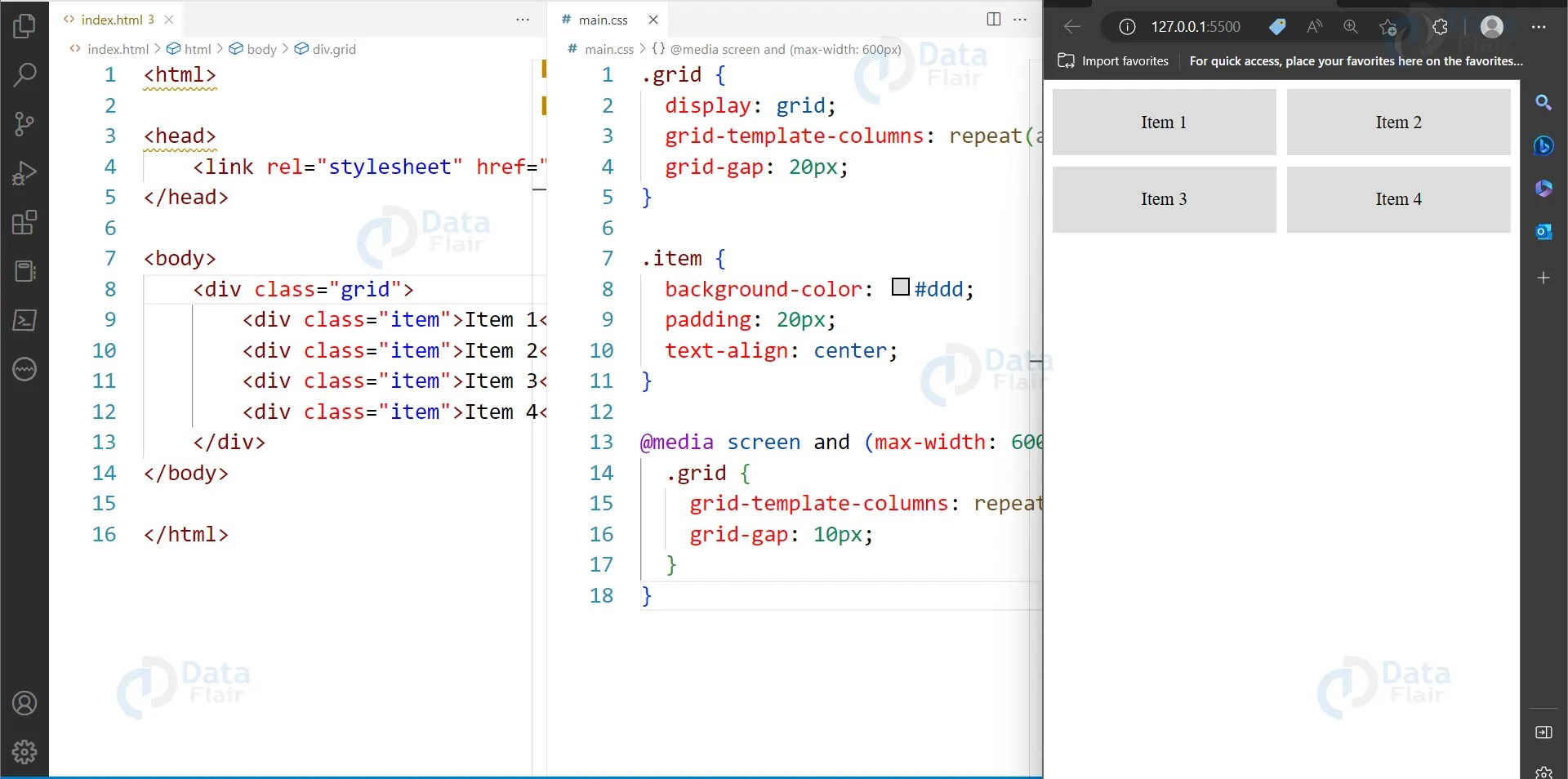Close the index.html tab
This screenshot has height=779, width=1568.
tap(169, 20)
